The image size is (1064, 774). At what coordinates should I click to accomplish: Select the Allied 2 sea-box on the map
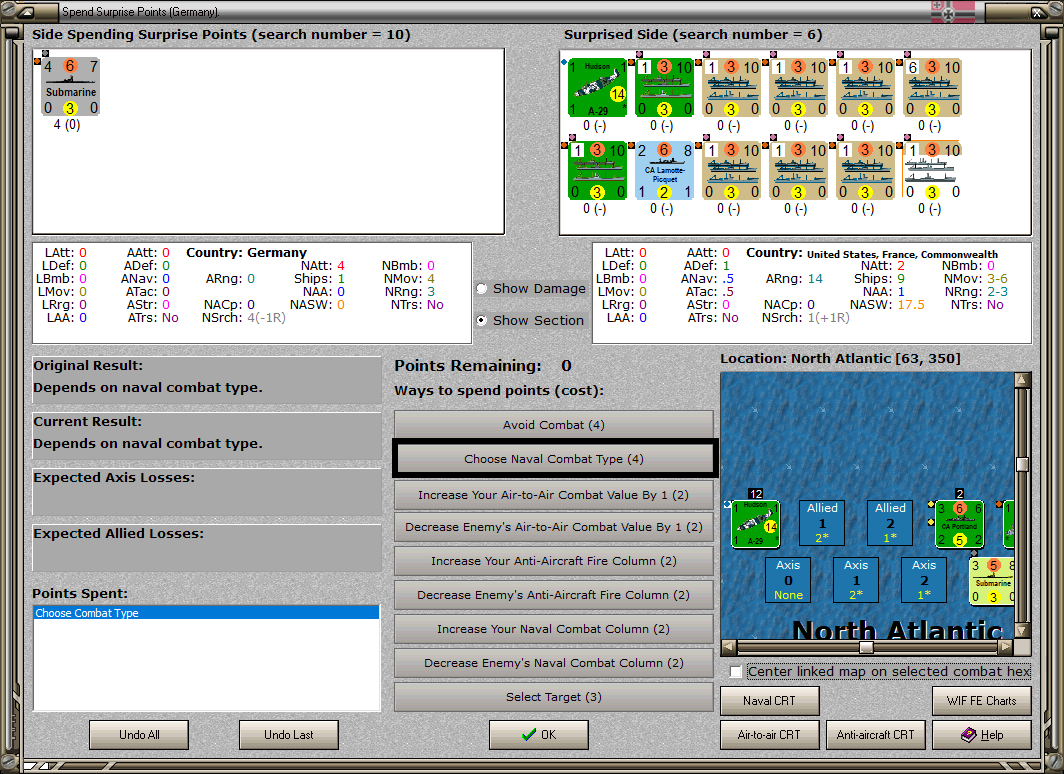[x=890, y=523]
